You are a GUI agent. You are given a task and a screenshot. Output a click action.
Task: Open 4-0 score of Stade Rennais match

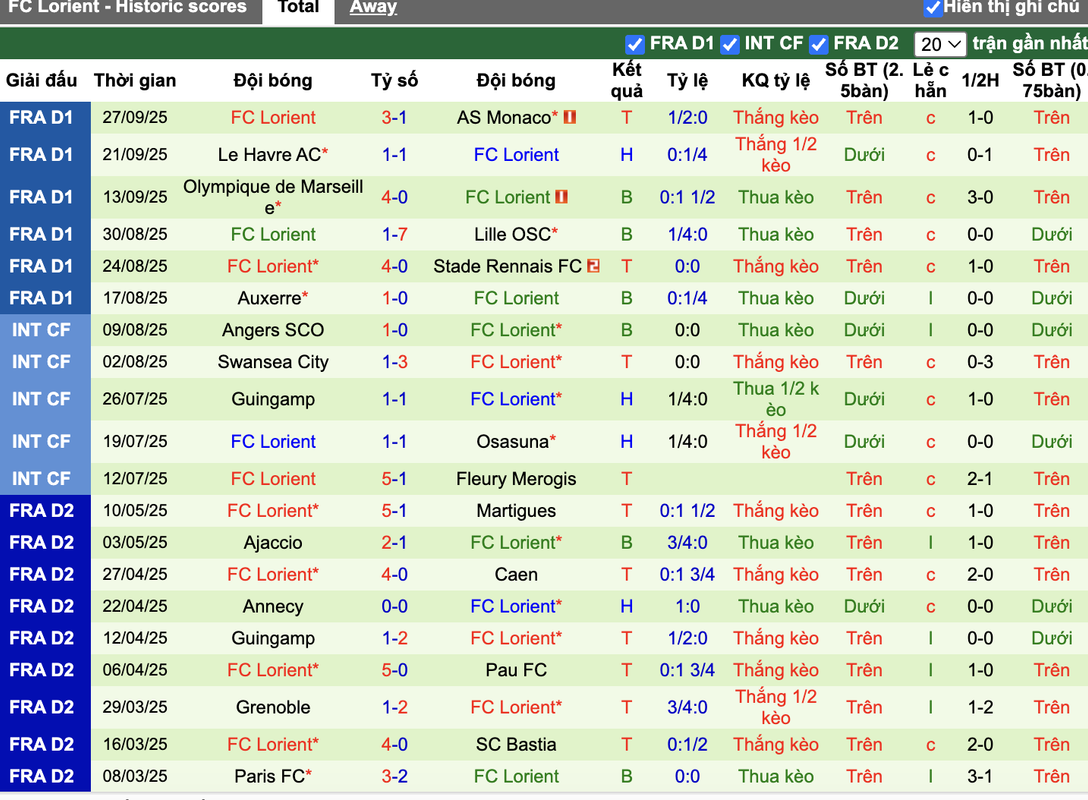coord(394,266)
